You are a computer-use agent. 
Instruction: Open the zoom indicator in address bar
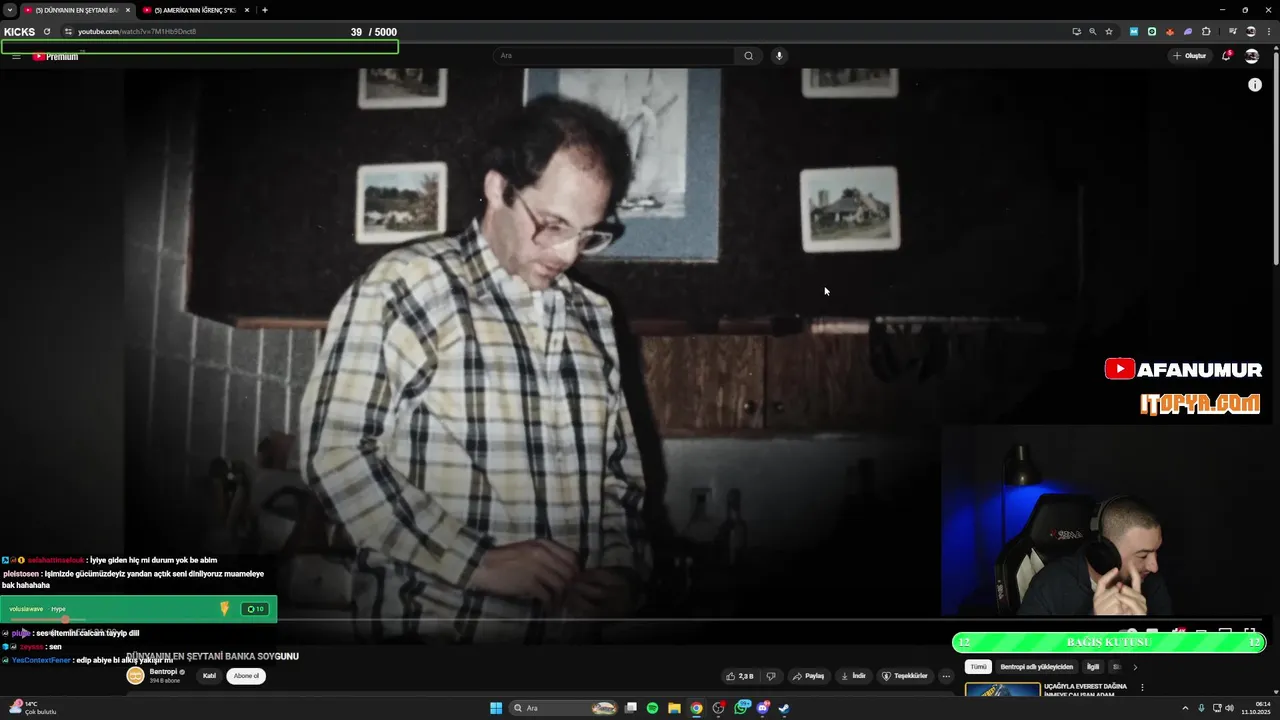click(x=1092, y=32)
